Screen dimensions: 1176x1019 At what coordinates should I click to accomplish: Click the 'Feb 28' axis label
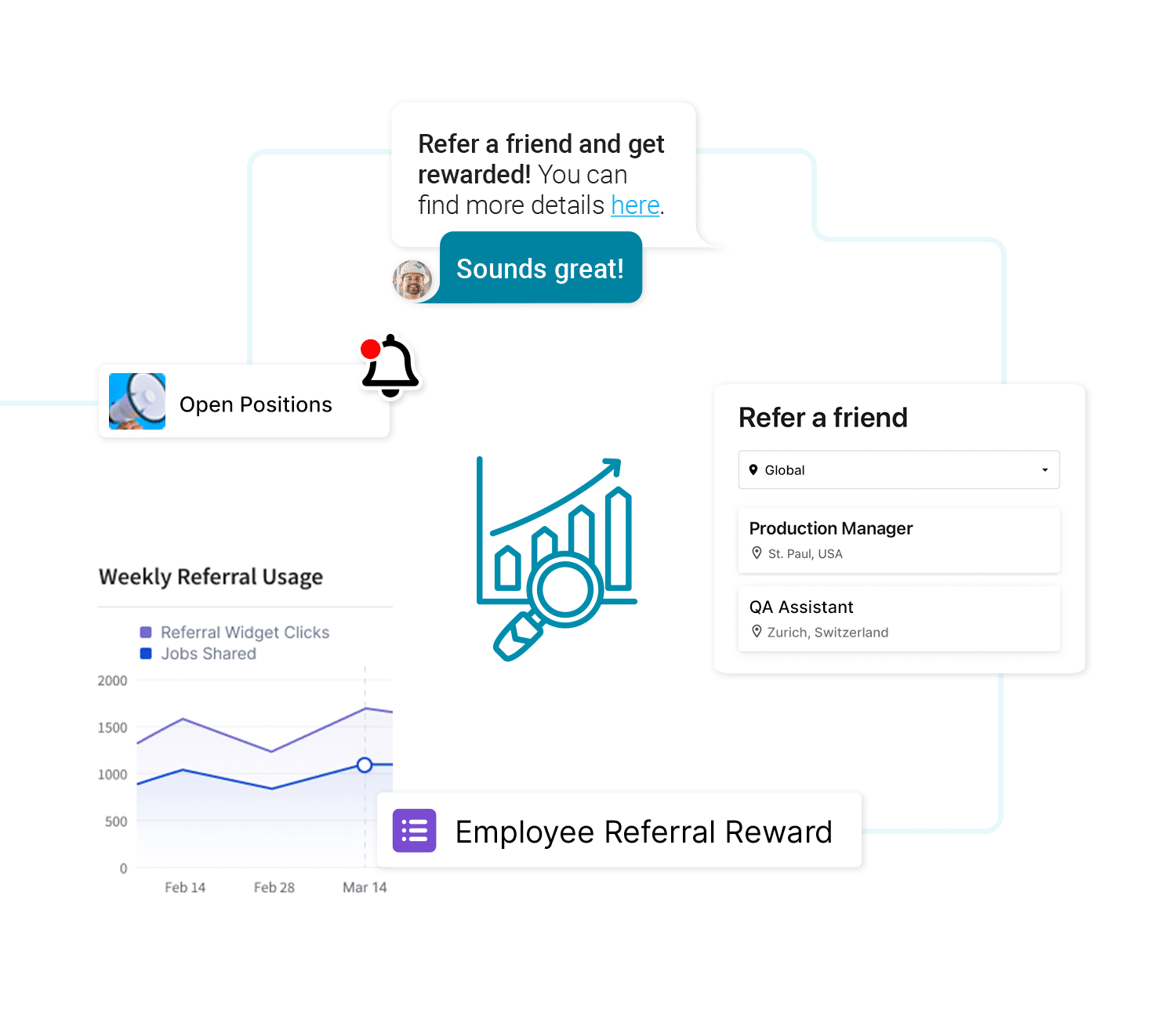[x=274, y=887]
